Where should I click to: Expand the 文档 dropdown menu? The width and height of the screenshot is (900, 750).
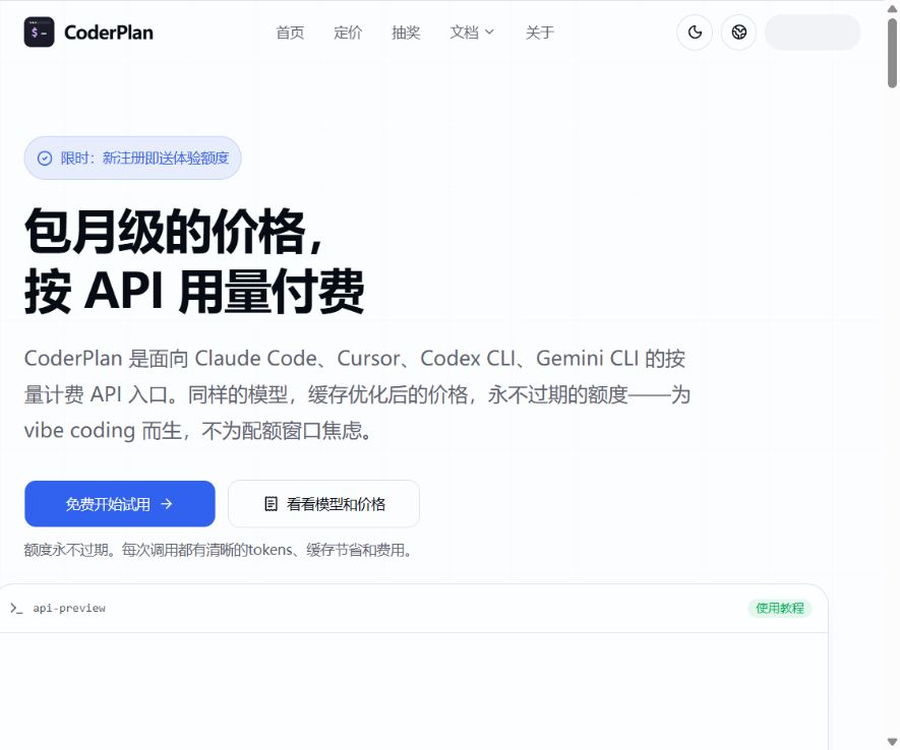472,33
